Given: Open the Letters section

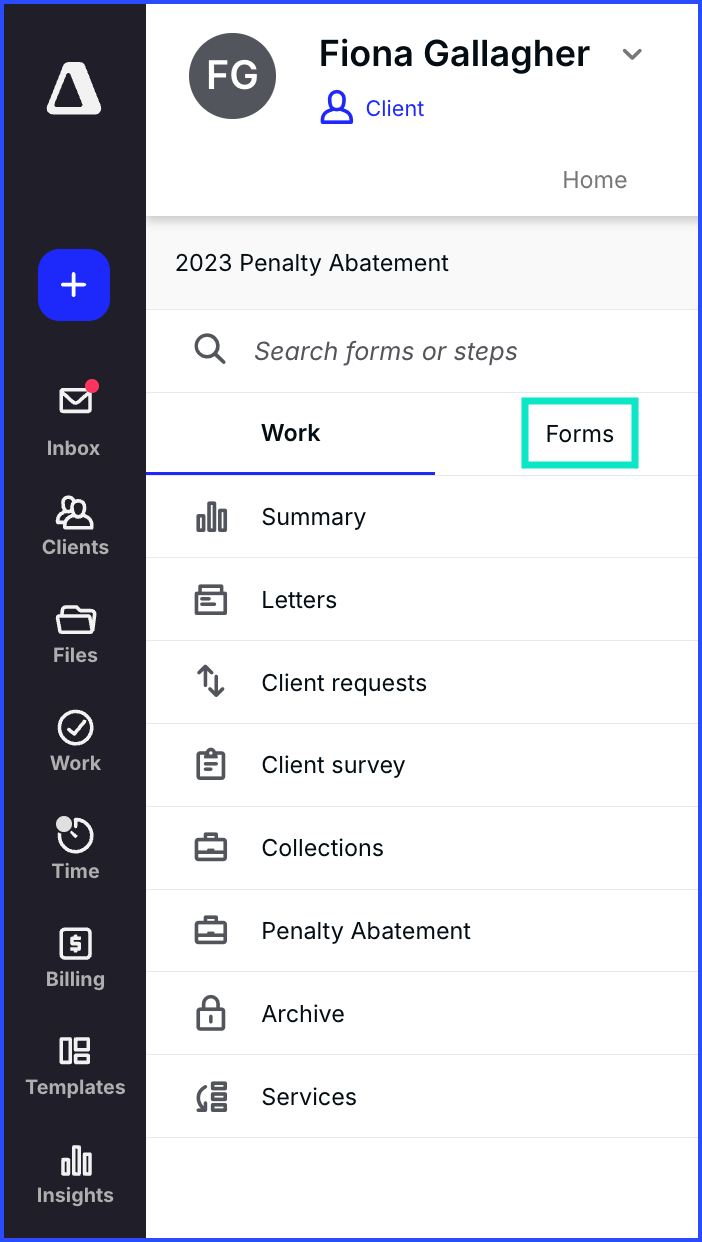Looking at the screenshot, I should 422,600.
